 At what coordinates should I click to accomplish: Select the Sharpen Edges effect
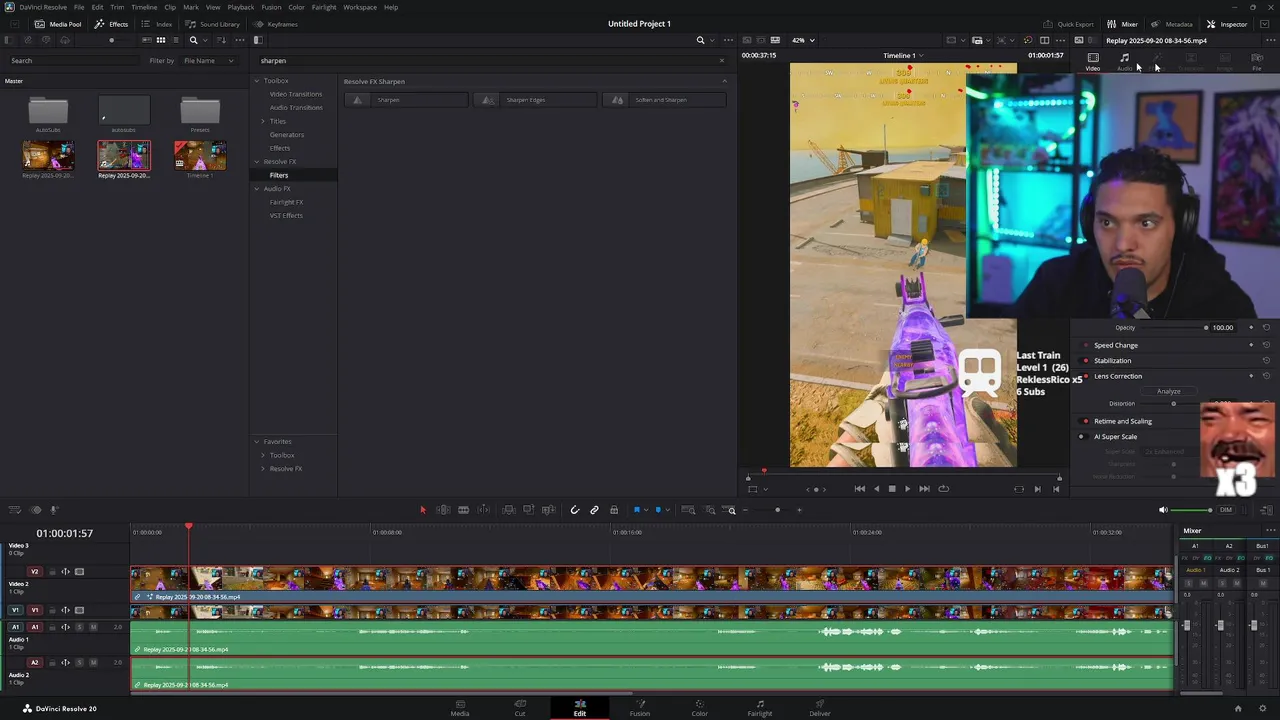[x=535, y=100]
